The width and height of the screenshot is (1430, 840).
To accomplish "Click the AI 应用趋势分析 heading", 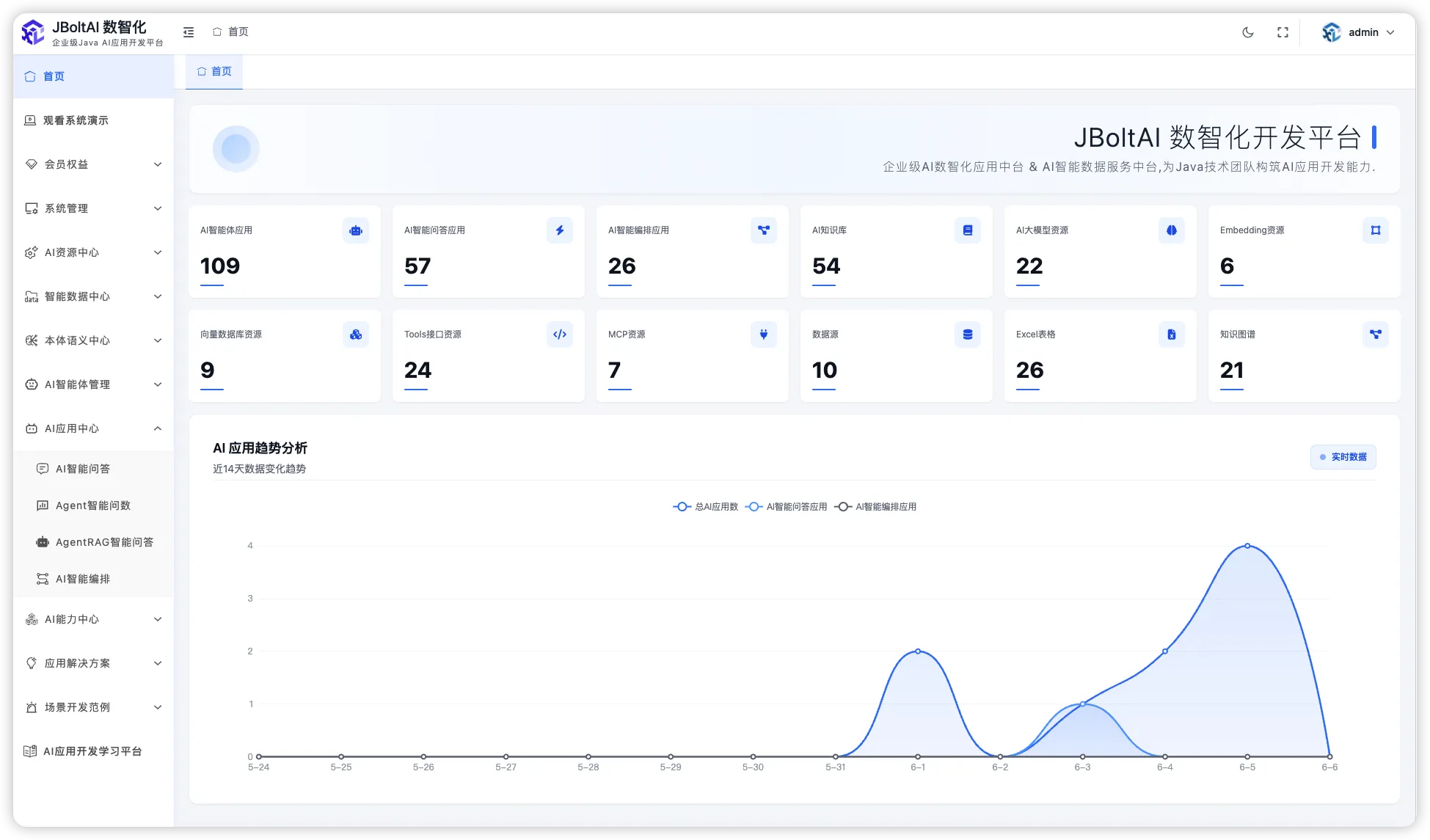I will [260, 448].
